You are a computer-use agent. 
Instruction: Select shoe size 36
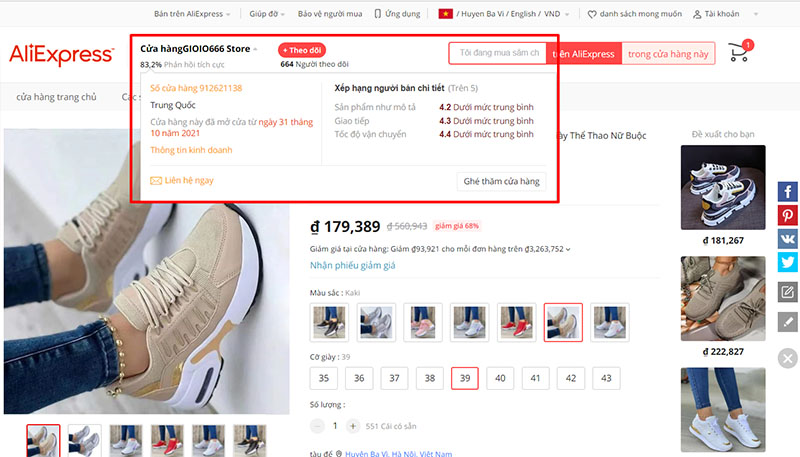click(359, 378)
